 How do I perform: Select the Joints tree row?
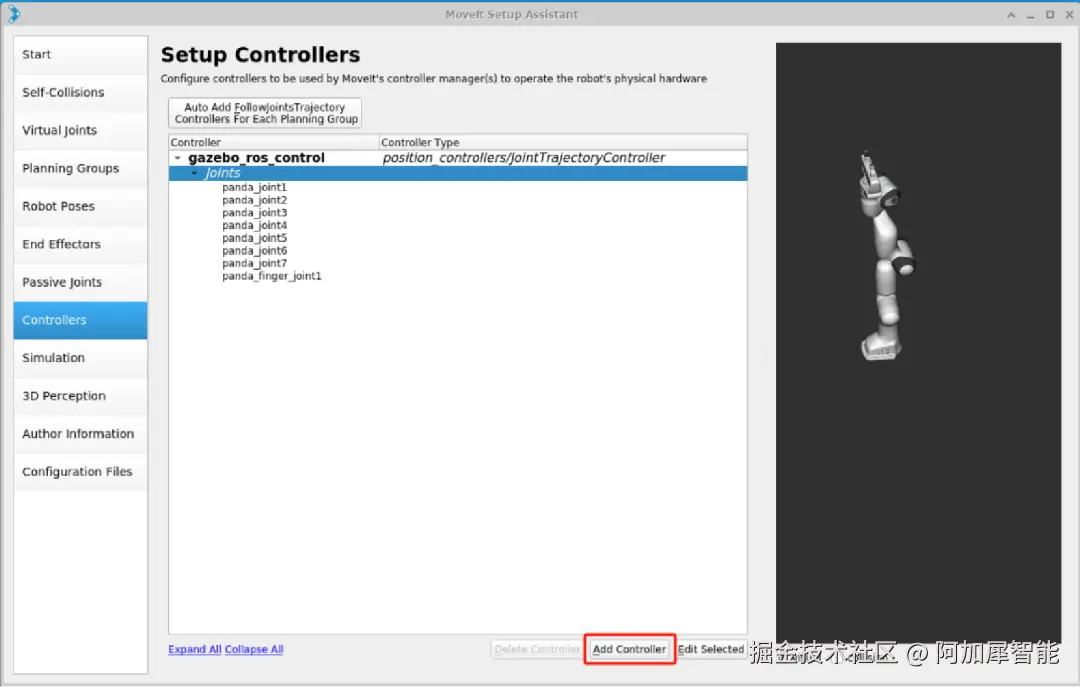[458, 173]
